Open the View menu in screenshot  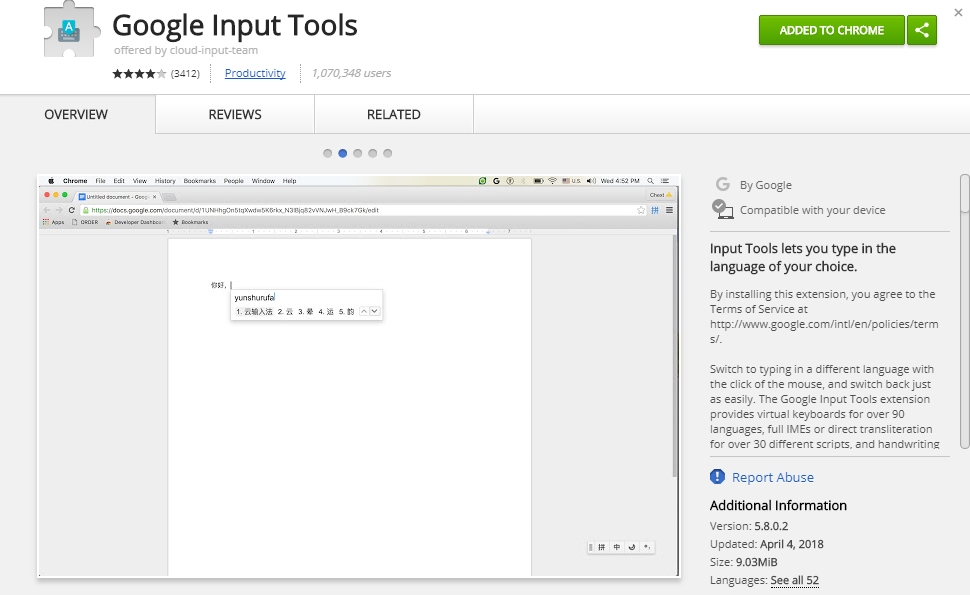140,181
